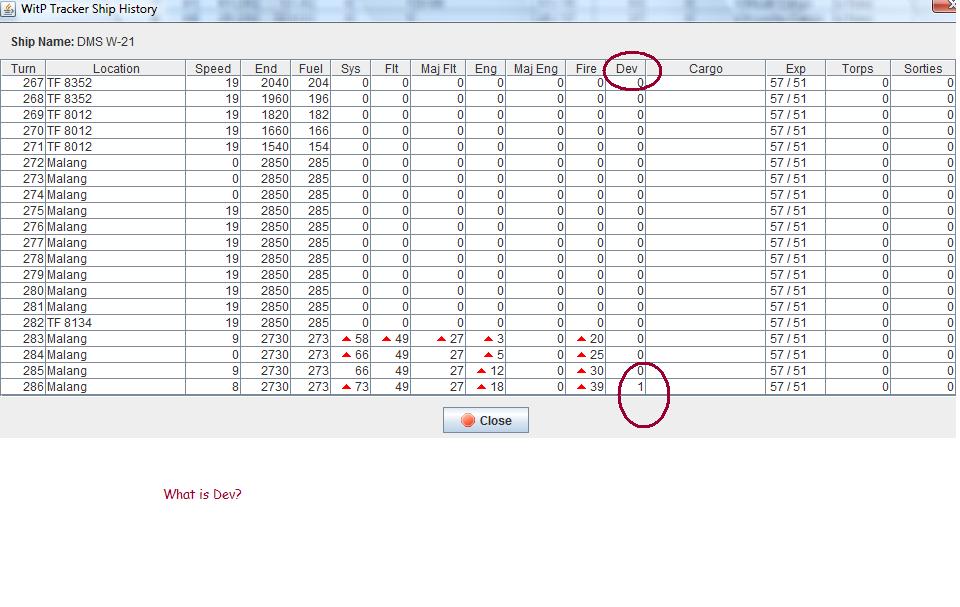Click the ship name DMS W-21 label

click(x=105, y=42)
